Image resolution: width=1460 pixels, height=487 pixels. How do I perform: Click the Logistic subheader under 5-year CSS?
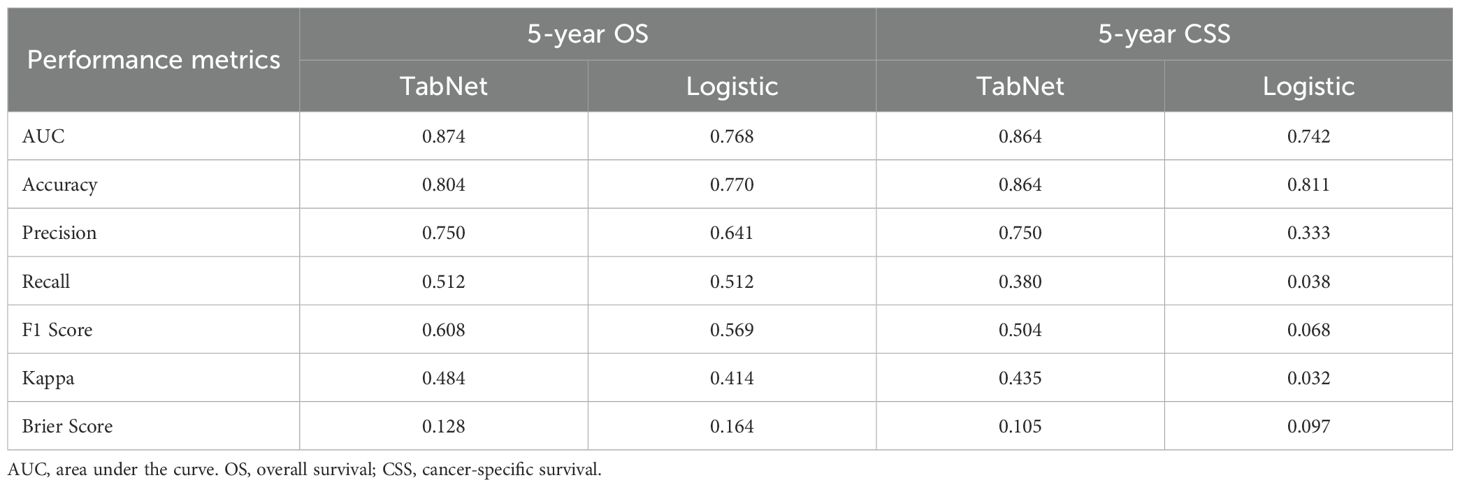[x=1308, y=86]
